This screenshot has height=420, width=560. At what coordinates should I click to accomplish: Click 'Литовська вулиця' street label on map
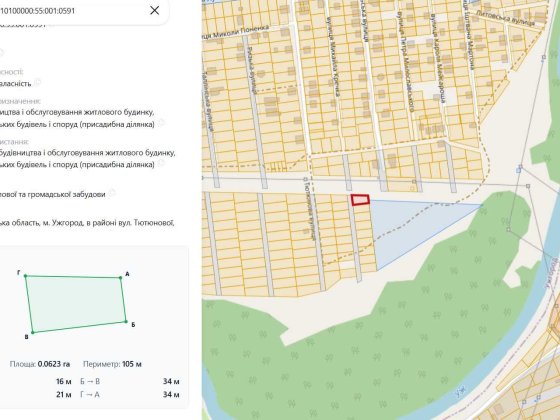tap(505, 18)
